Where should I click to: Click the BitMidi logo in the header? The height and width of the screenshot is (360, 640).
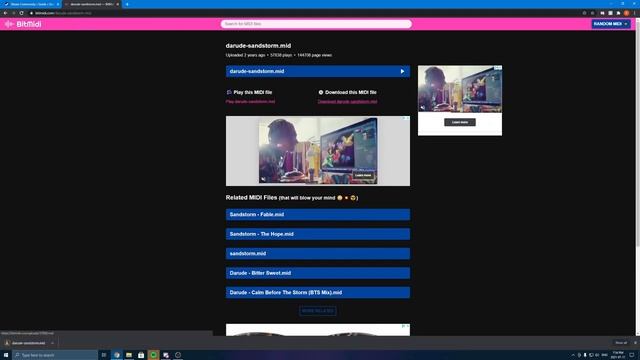[x=23, y=24]
